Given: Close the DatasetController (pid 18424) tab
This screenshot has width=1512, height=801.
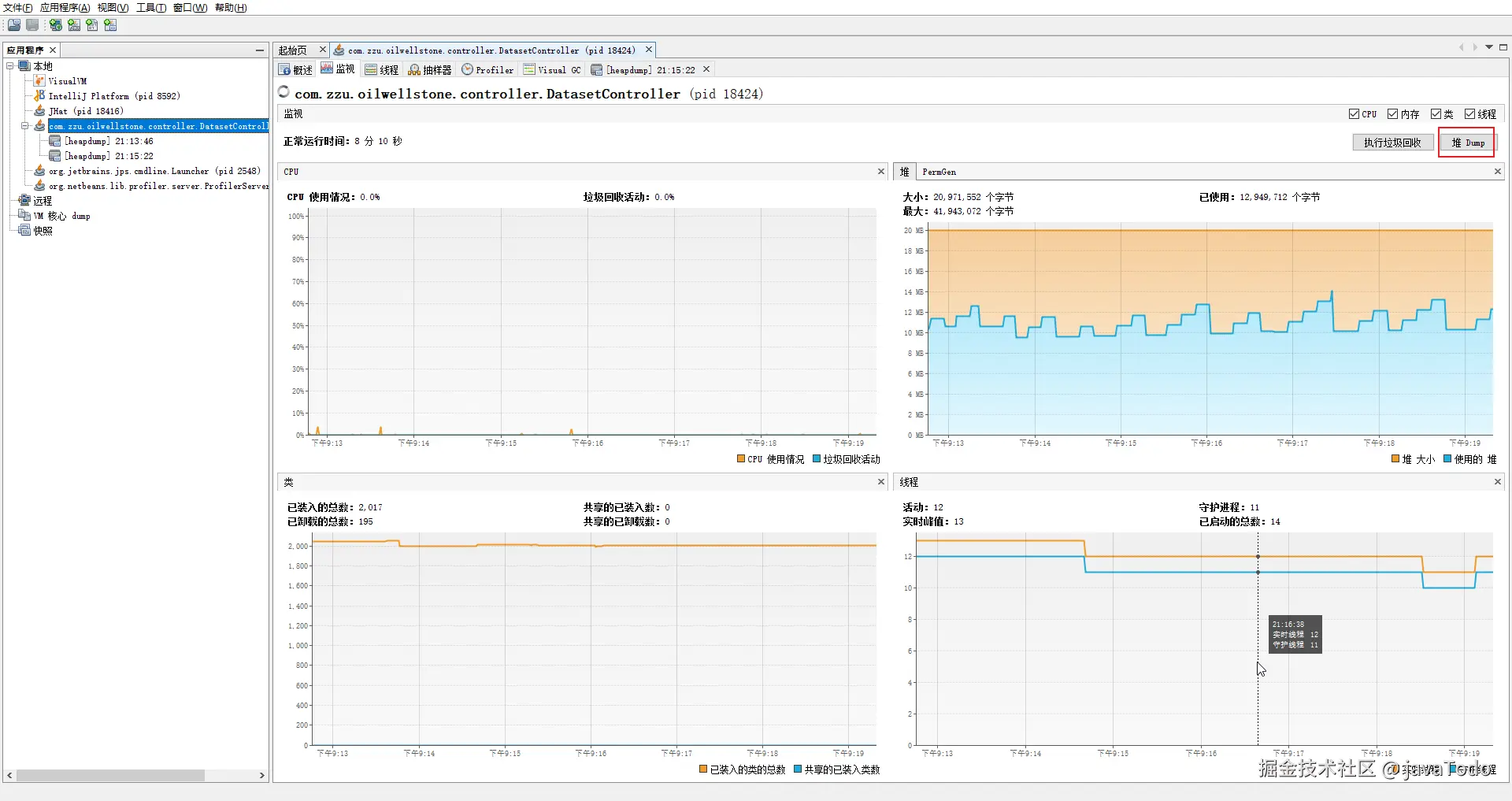Looking at the screenshot, I should click(649, 50).
